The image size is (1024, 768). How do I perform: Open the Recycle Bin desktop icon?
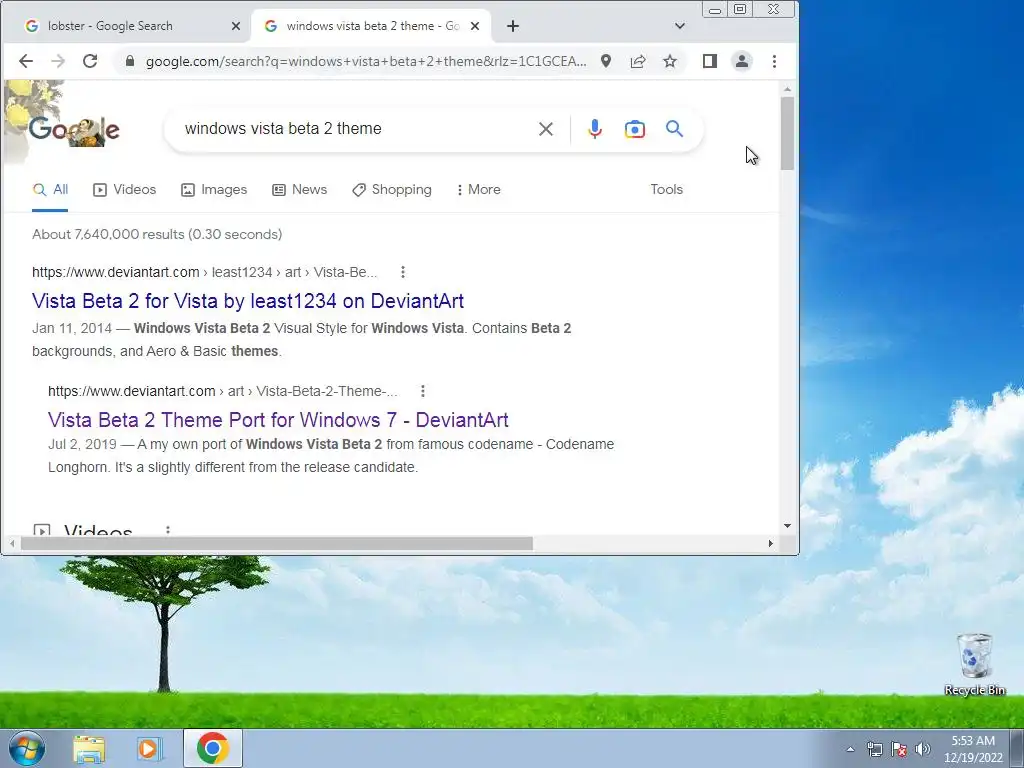tap(975, 665)
